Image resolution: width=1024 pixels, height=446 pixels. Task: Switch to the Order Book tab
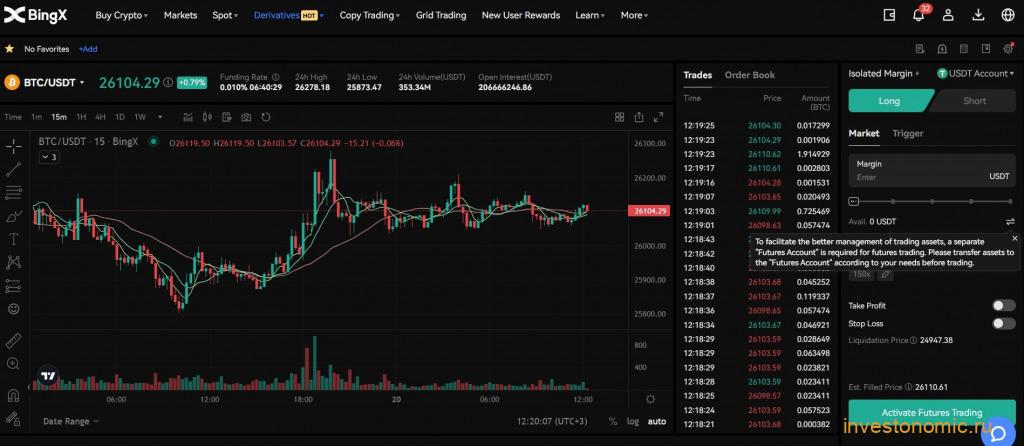750,75
